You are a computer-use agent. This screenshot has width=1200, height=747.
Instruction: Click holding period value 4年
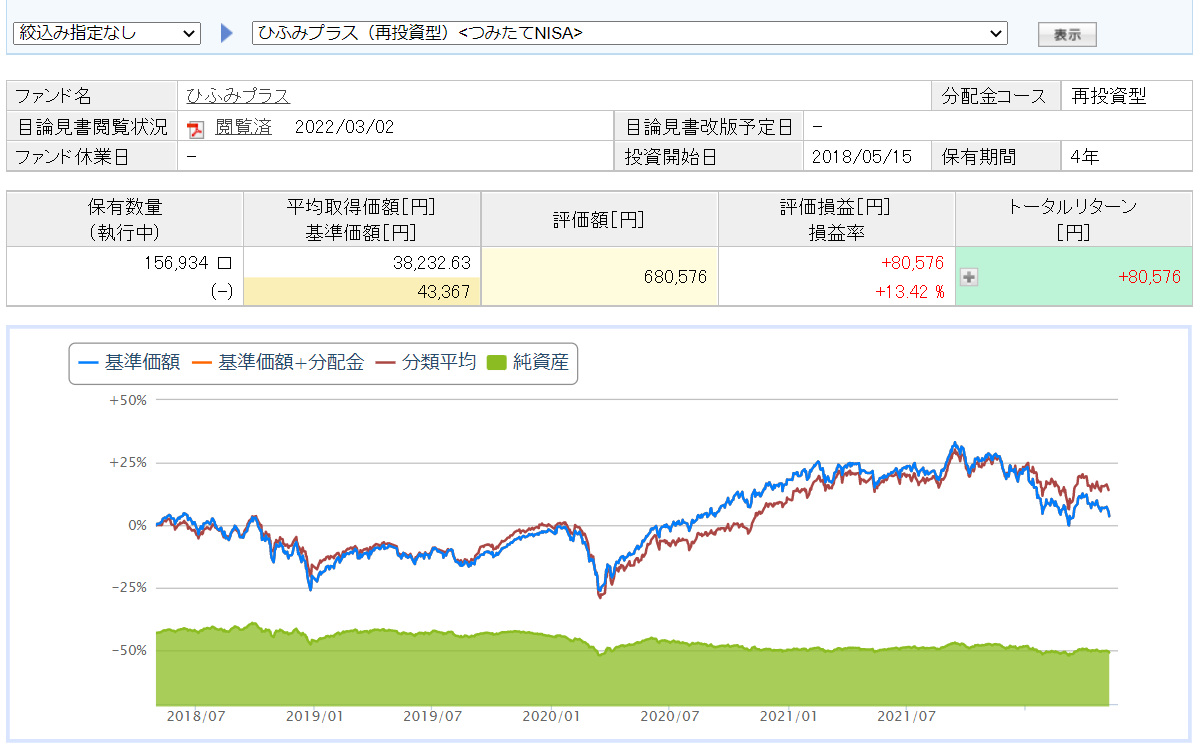point(1083,156)
